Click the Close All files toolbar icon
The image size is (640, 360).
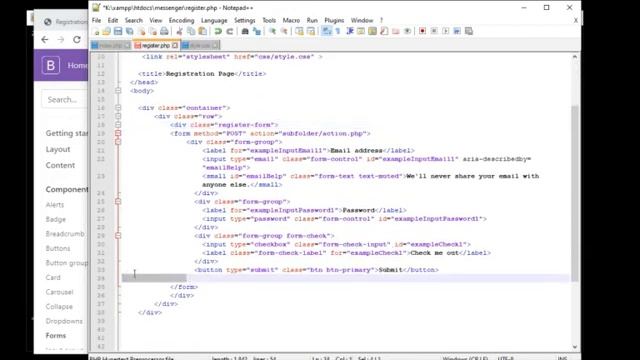pos(153,31)
